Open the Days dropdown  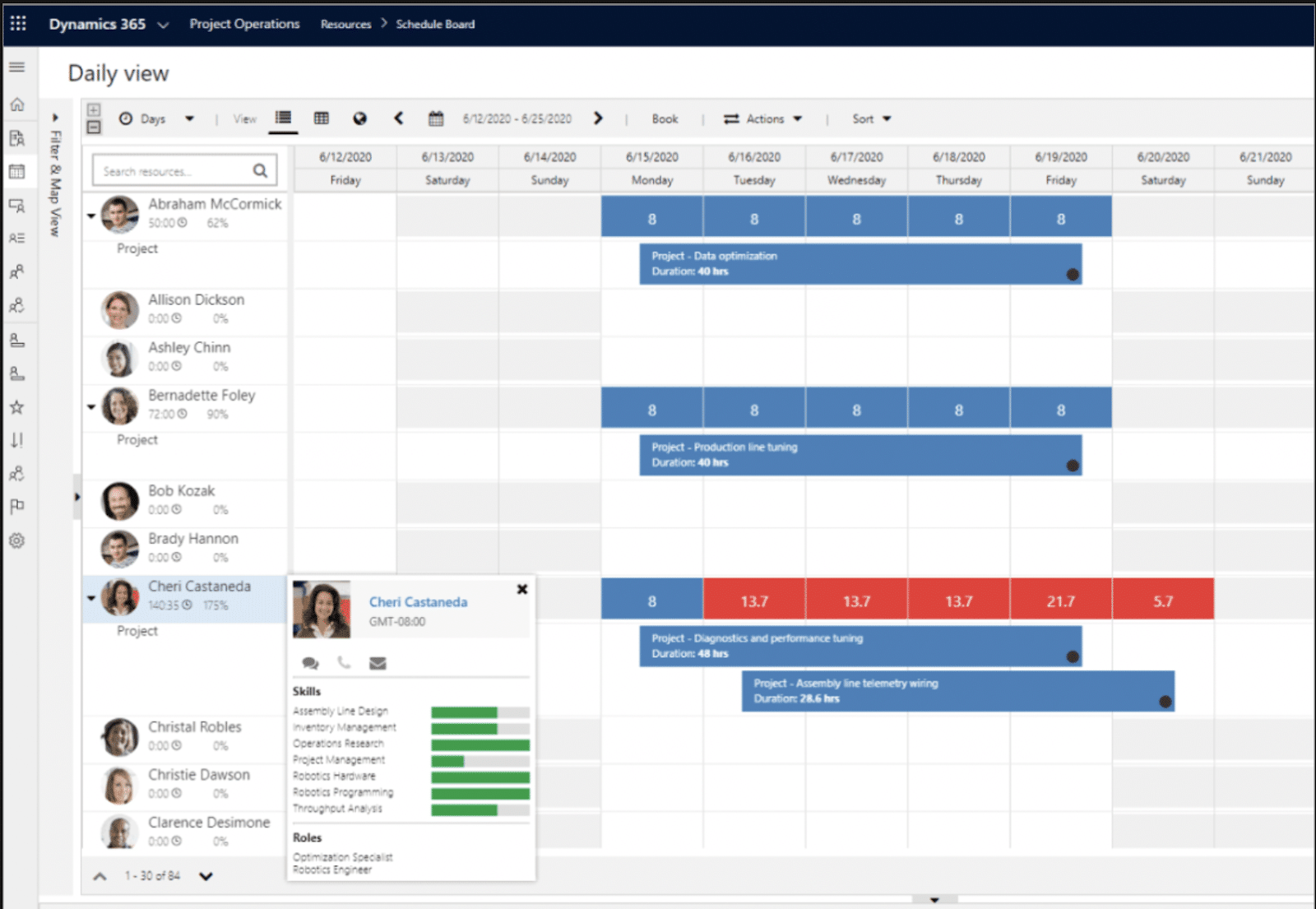click(158, 118)
